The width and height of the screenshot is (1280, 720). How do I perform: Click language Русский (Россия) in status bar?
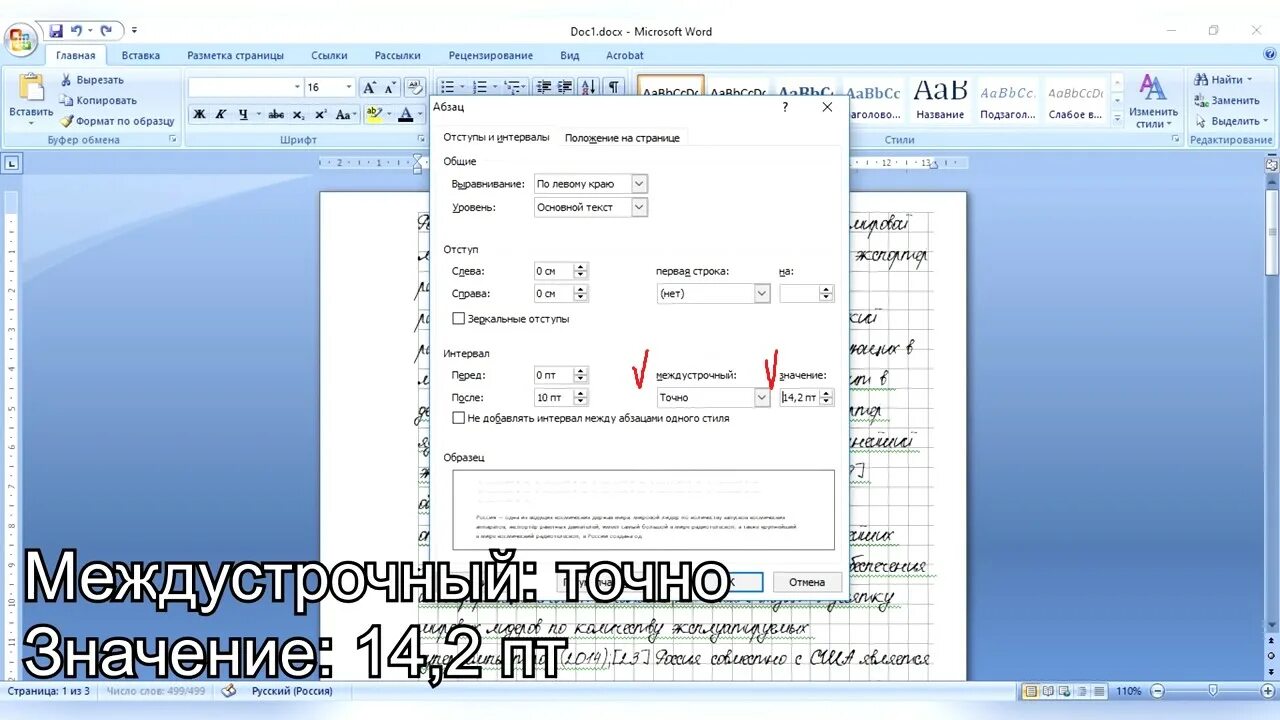pos(291,691)
